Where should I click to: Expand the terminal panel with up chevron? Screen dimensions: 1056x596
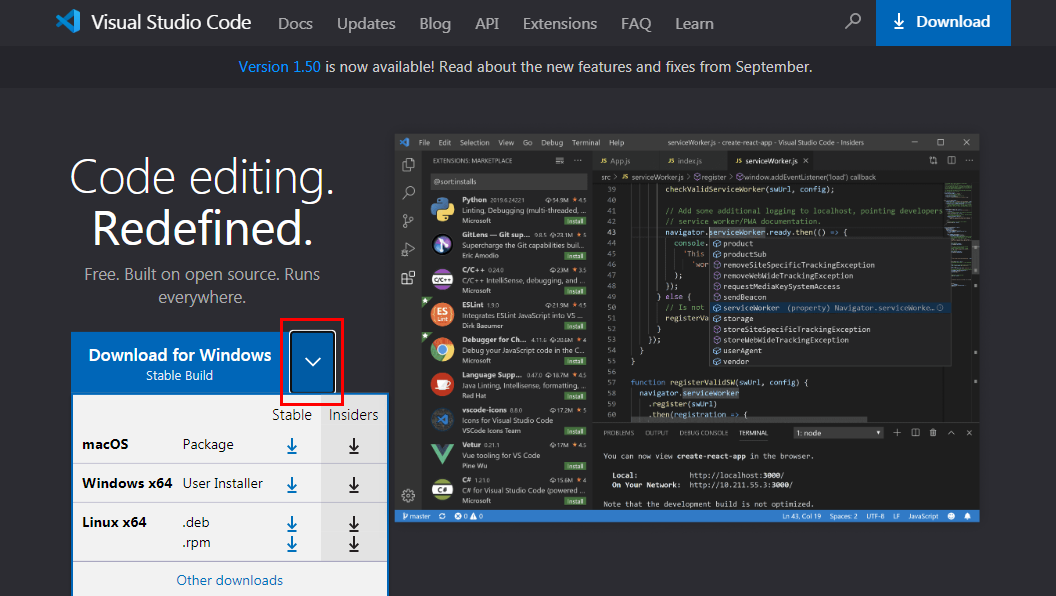pyautogui.click(x=951, y=432)
